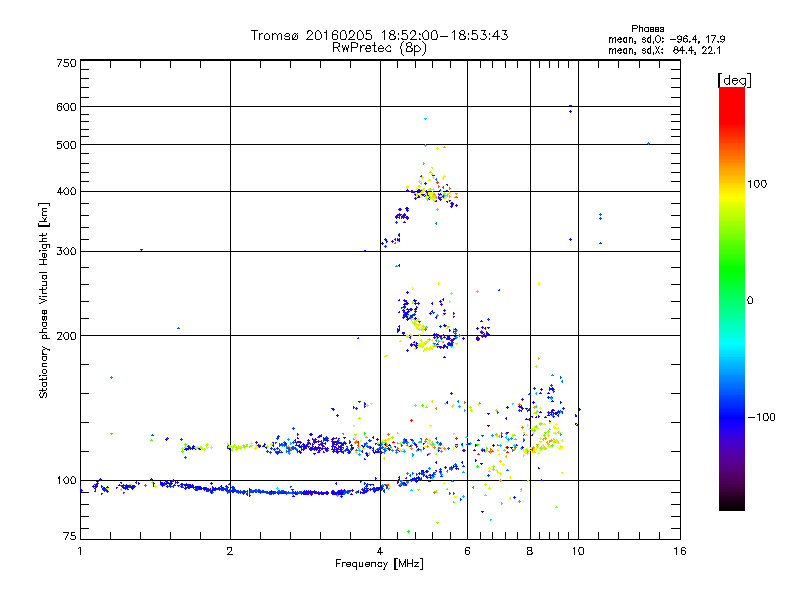
Task: Click the plot title 'Tromsø 20160205 18:52:00-18:53:43'
Action: click(x=379, y=35)
